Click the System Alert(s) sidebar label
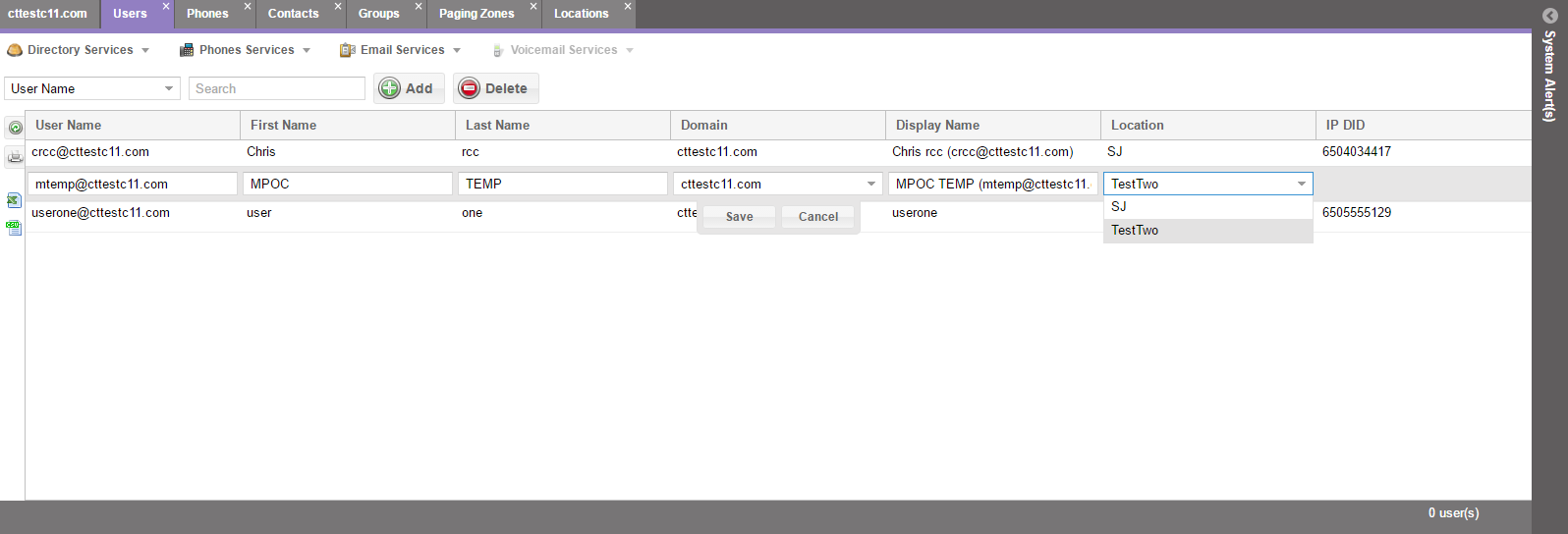 pyautogui.click(x=1549, y=76)
